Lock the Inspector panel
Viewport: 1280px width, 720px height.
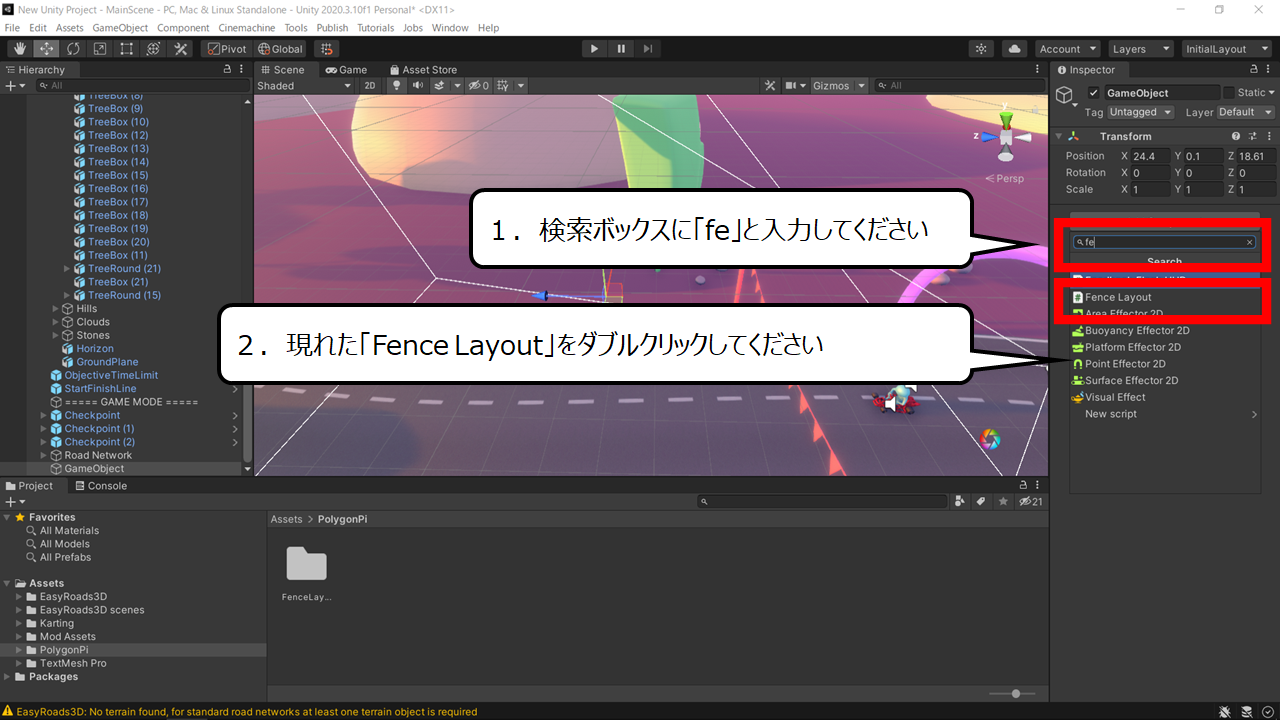click(1254, 70)
